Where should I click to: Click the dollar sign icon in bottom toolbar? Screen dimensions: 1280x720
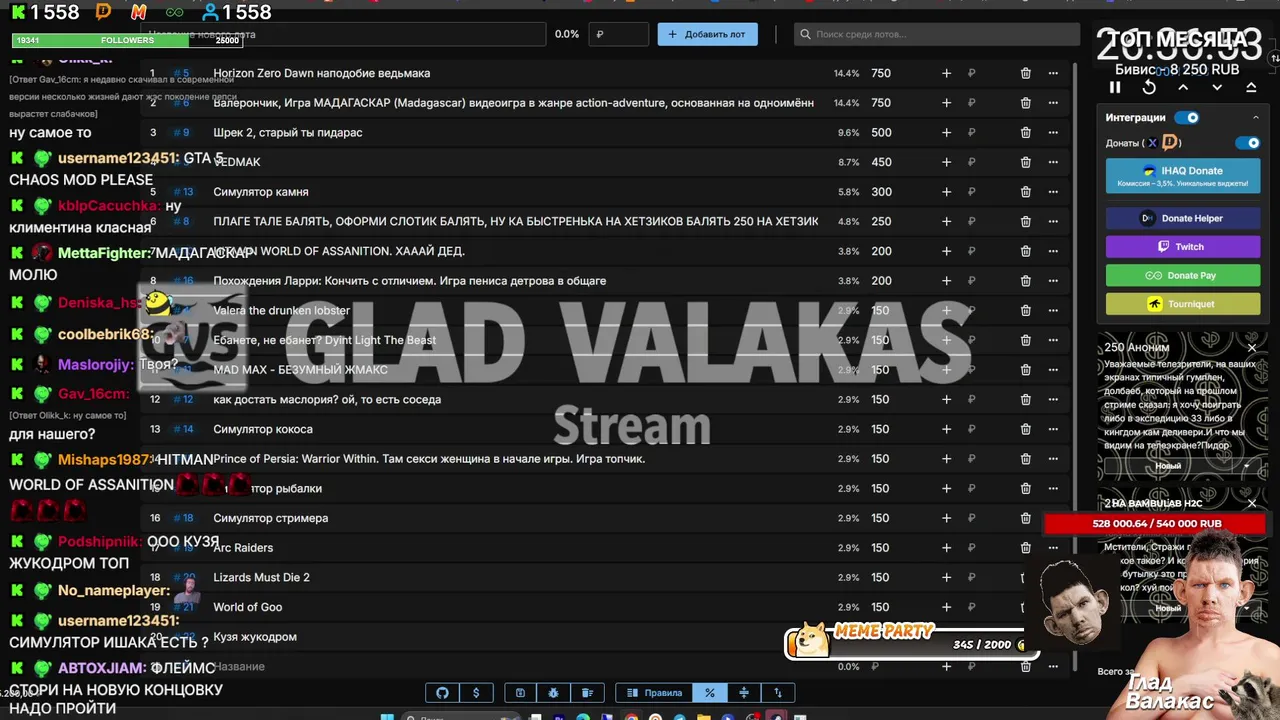476,693
